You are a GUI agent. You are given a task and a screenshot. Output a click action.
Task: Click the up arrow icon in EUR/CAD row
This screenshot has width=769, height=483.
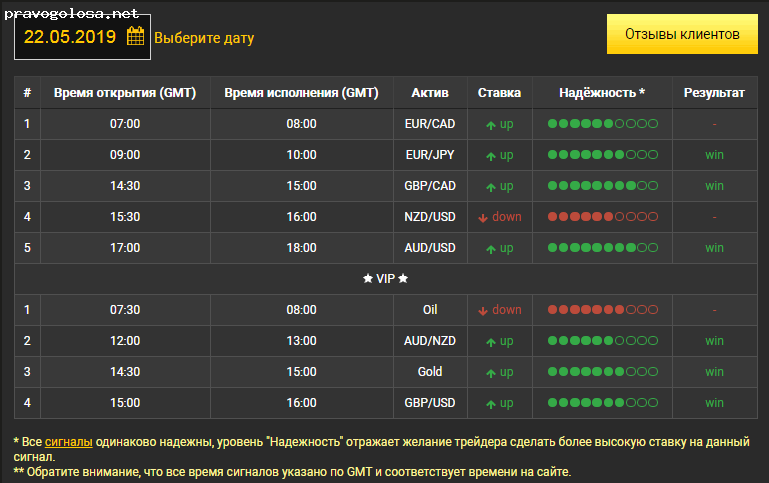click(x=490, y=125)
